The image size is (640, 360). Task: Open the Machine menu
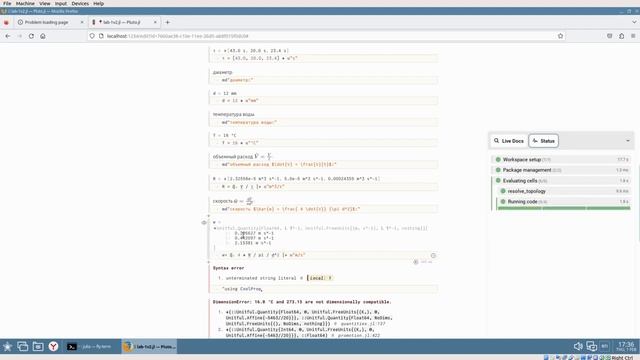coord(25,3)
